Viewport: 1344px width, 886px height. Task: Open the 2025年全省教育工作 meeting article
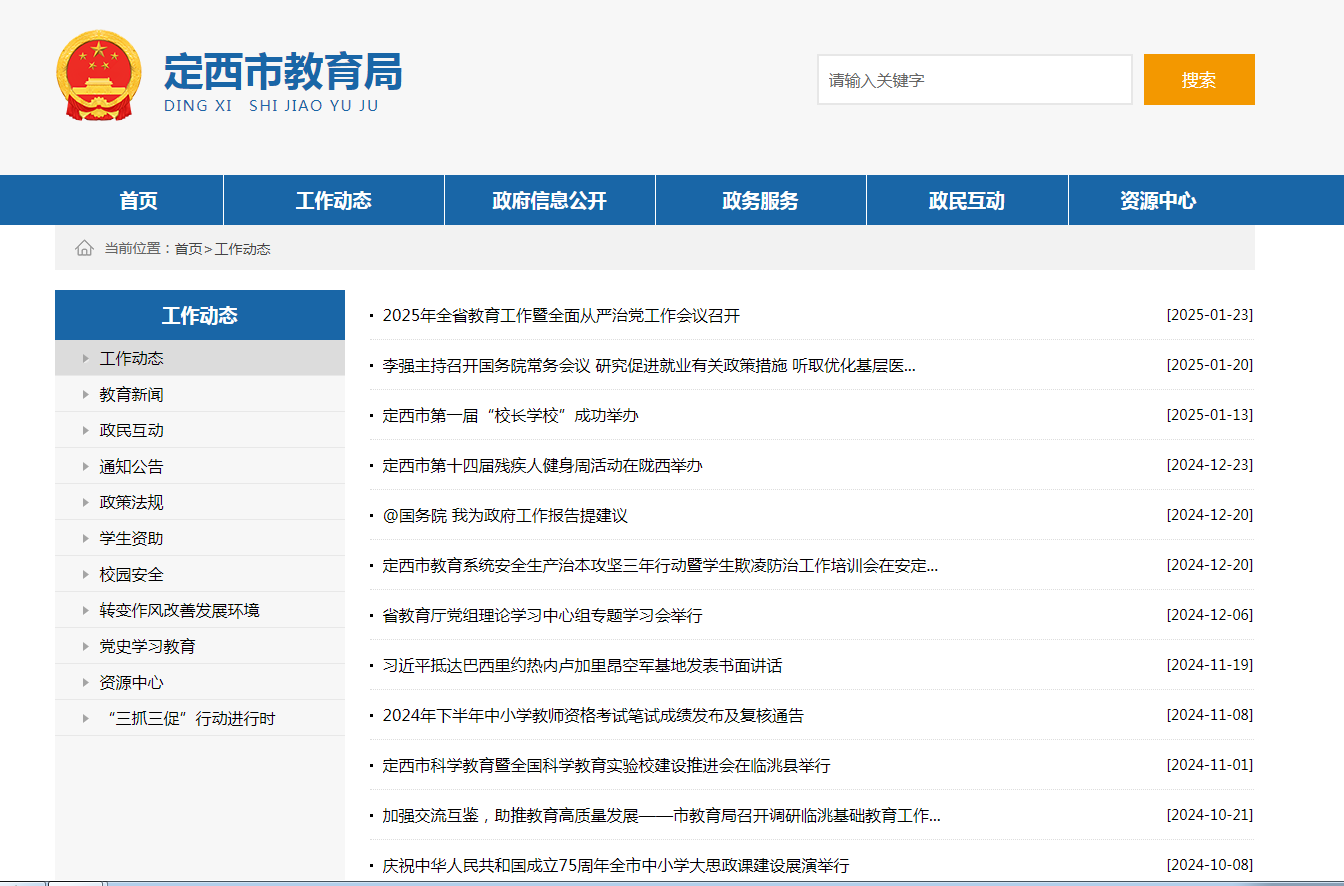coord(561,316)
